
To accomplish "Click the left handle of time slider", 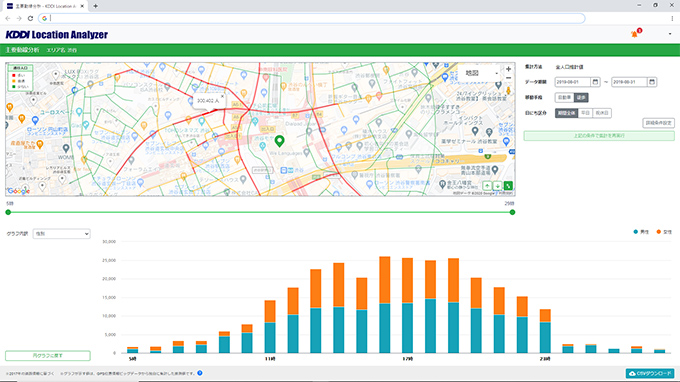I will pyautogui.click(x=8, y=212).
